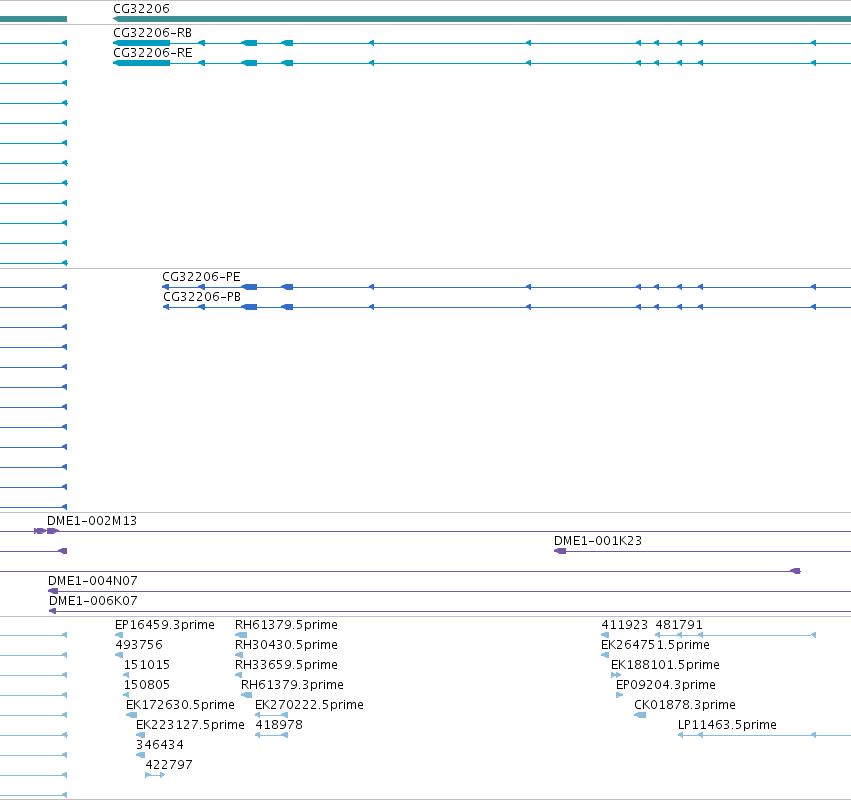Select transcript CG32206-RB label
This screenshot has height=800, width=851.
click(x=153, y=33)
